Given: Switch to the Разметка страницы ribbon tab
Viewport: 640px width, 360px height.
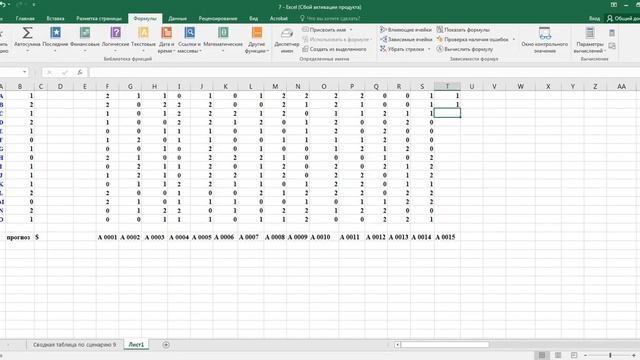Looking at the screenshot, I should pos(99,18).
